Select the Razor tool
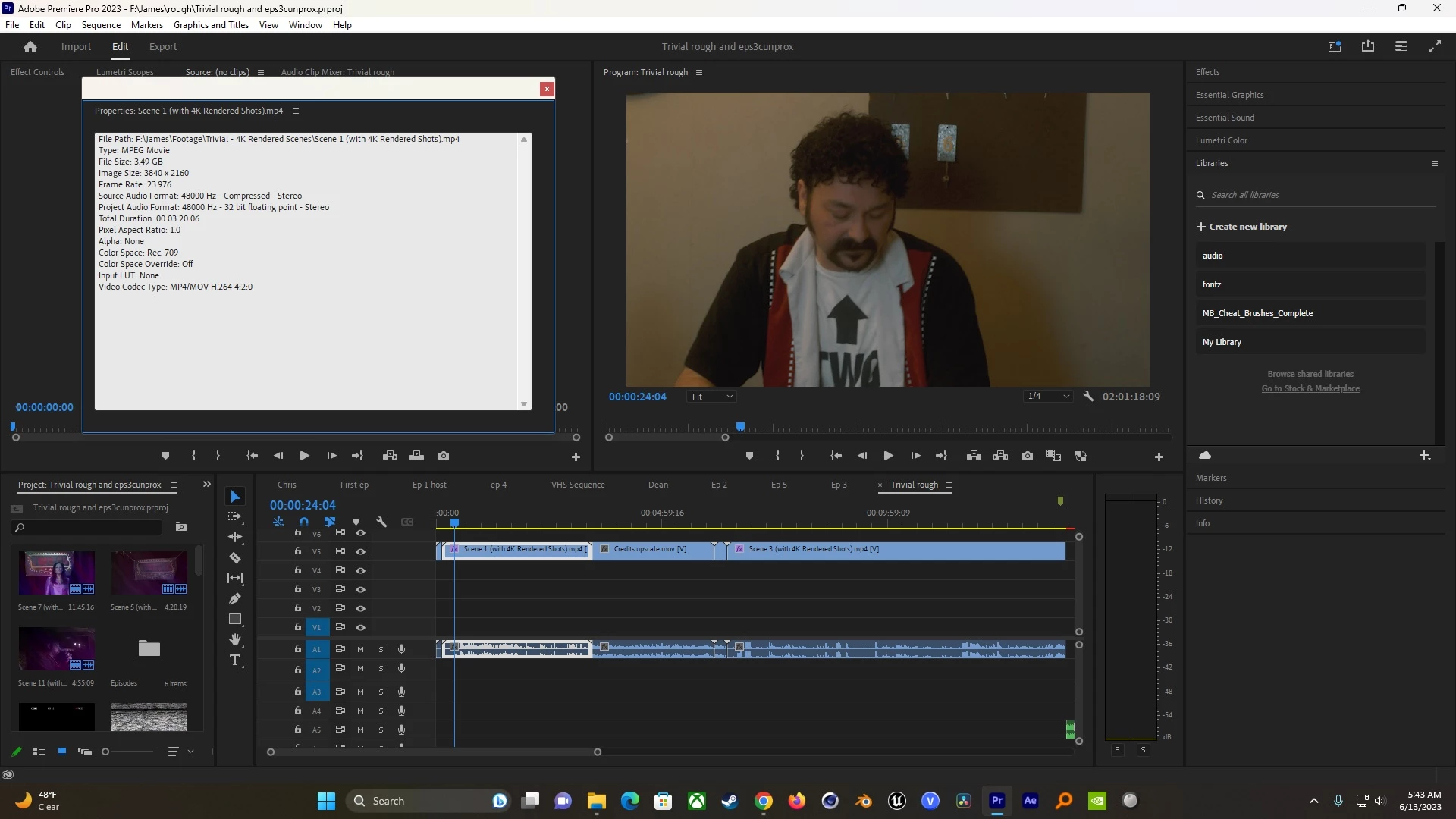 point(235,558)
